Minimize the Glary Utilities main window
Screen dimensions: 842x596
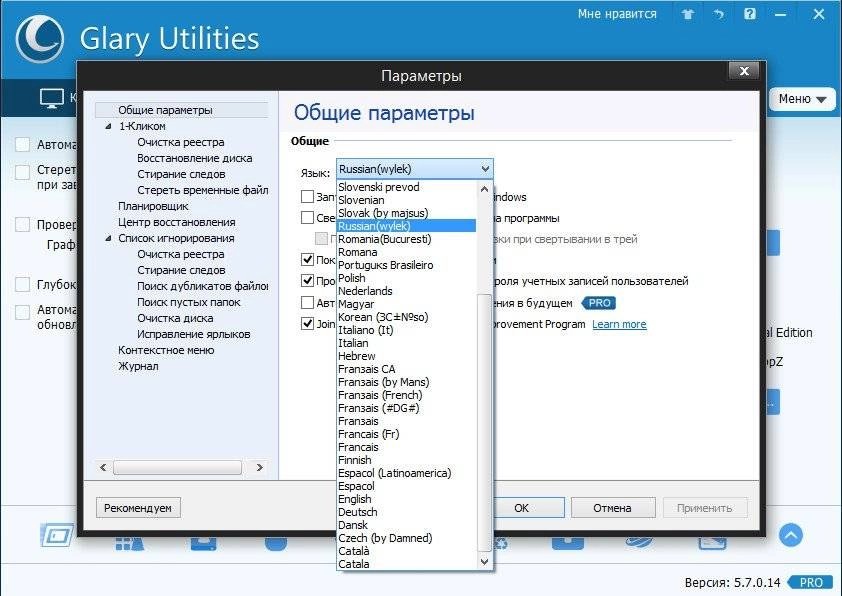781,14
